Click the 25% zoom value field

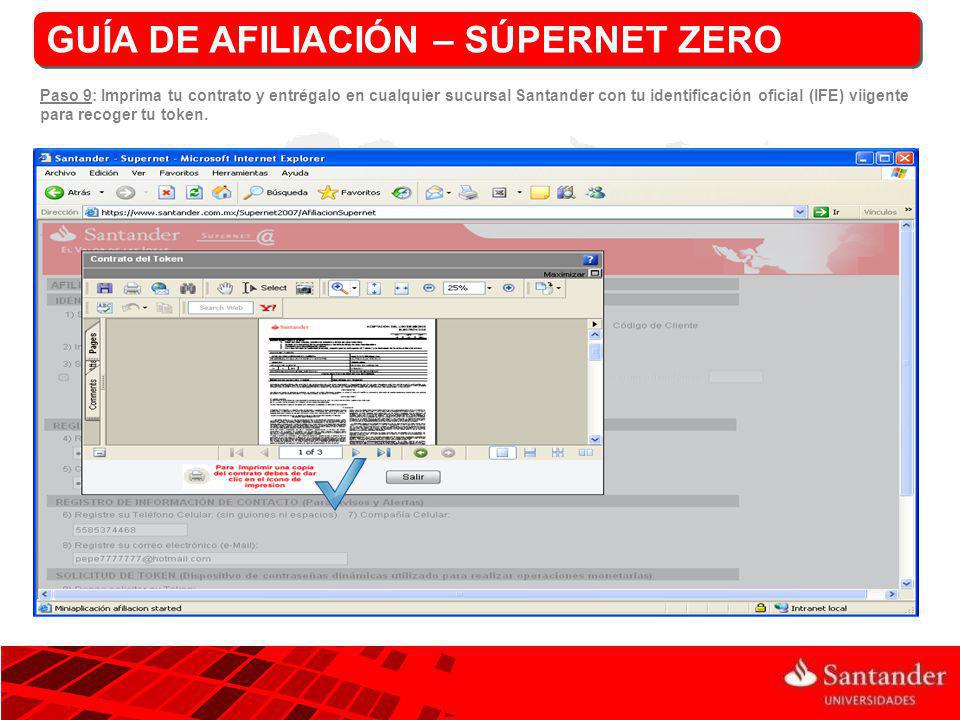(x=464, y=288)
